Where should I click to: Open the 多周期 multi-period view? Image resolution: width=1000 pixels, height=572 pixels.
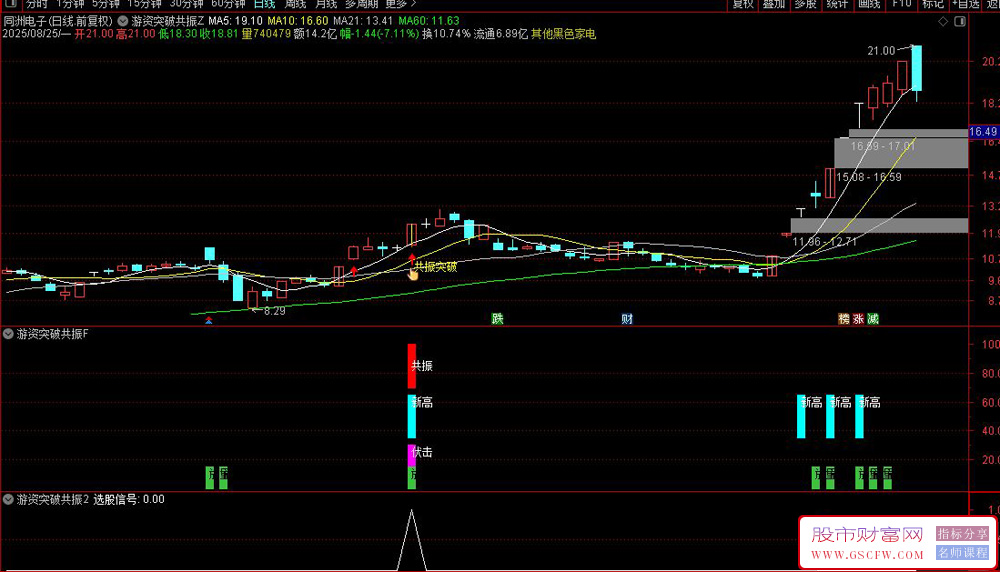tap(362, 4)
